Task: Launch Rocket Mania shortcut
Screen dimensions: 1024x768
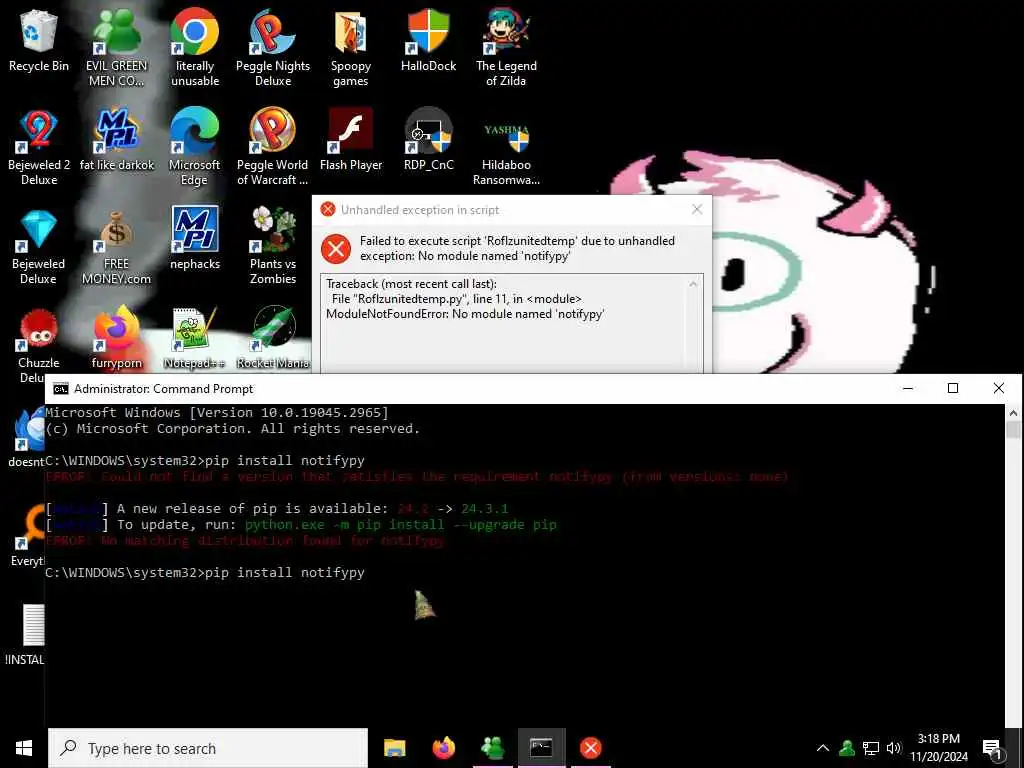Action: pyautogui.click(x=273, y=338)
